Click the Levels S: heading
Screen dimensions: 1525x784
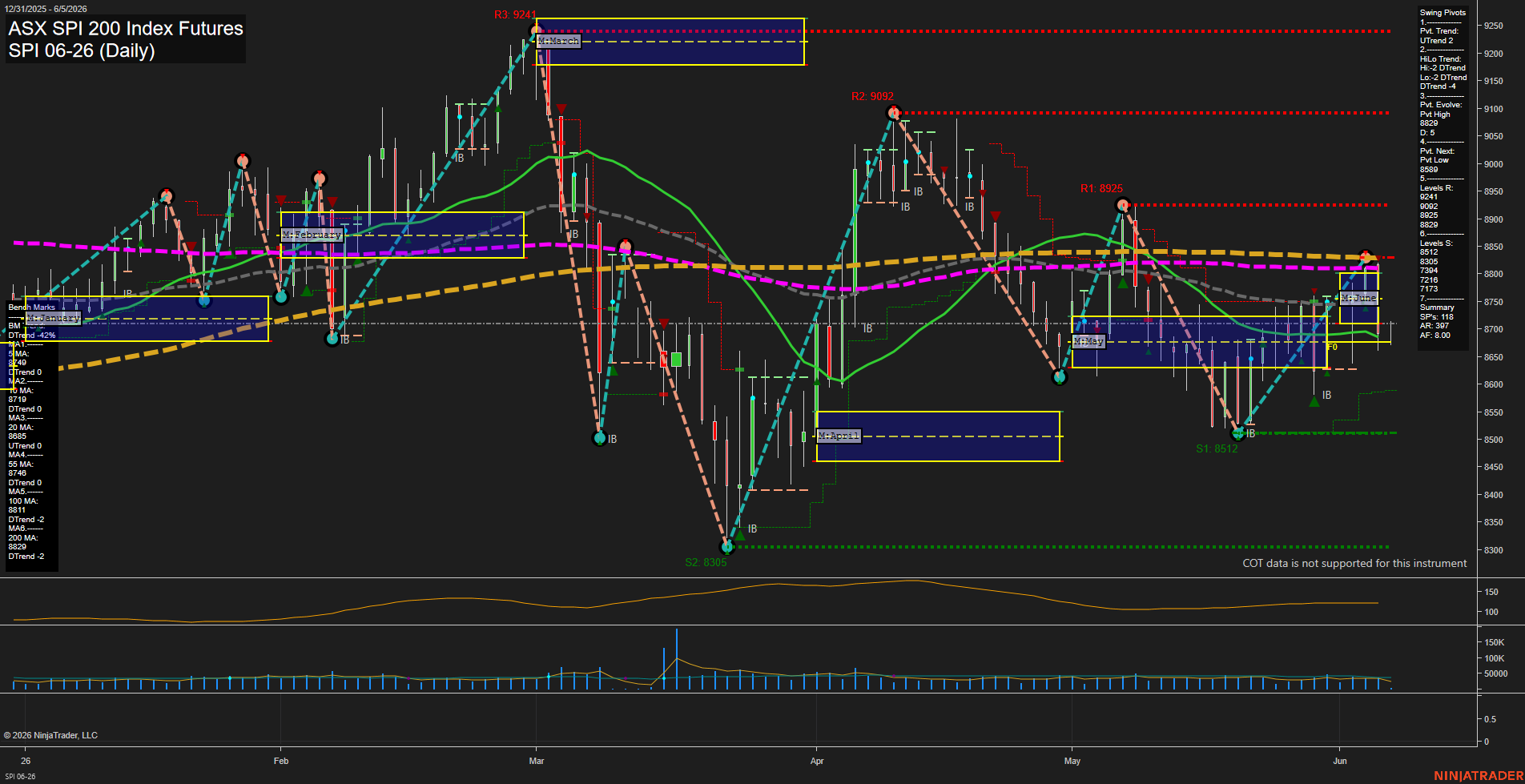click(1436, 243)
